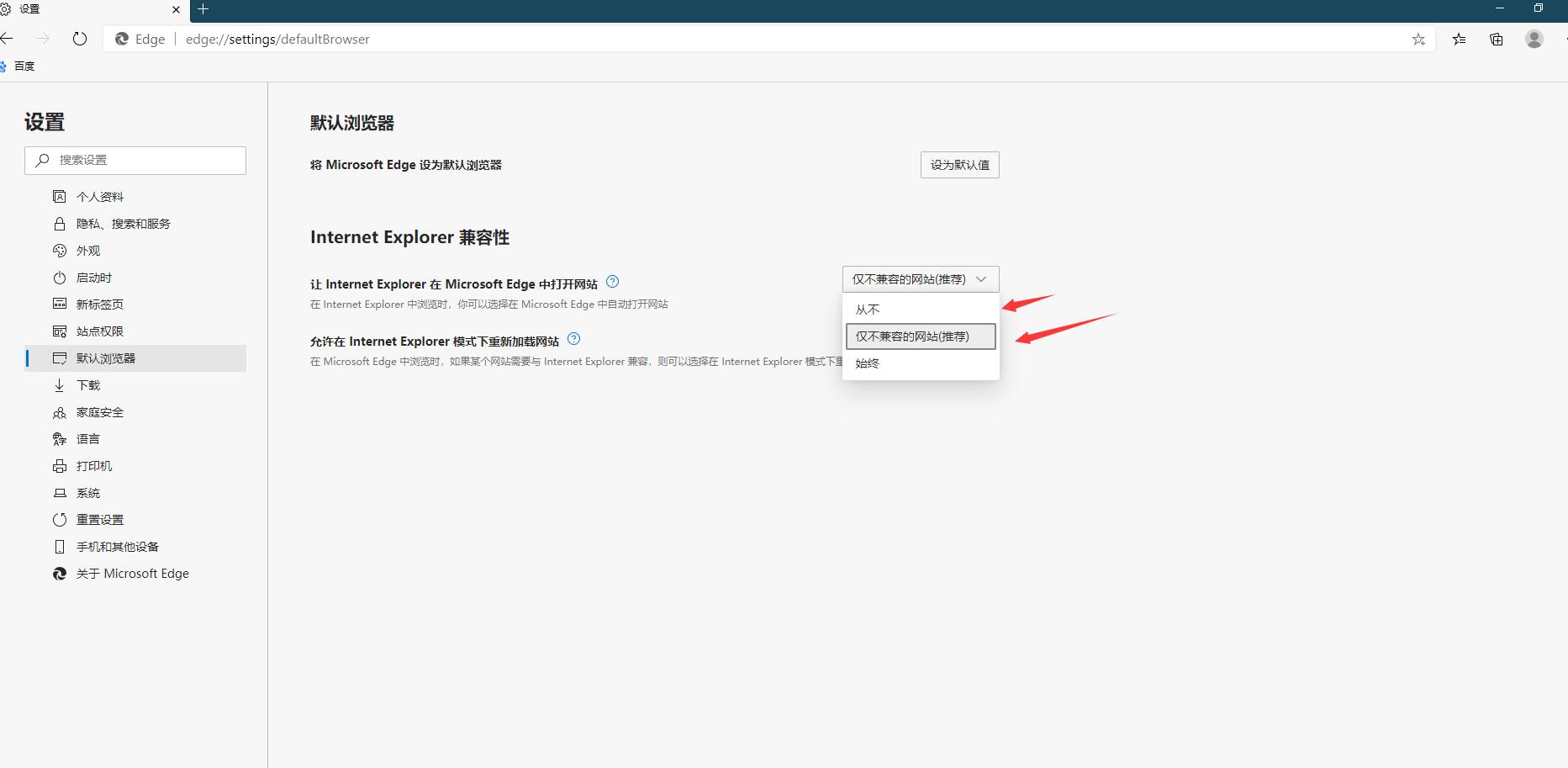Click the browser forward arrow
Viewport: 1568px width, 768px height.
pyautogui.click(x=43, y=39)
